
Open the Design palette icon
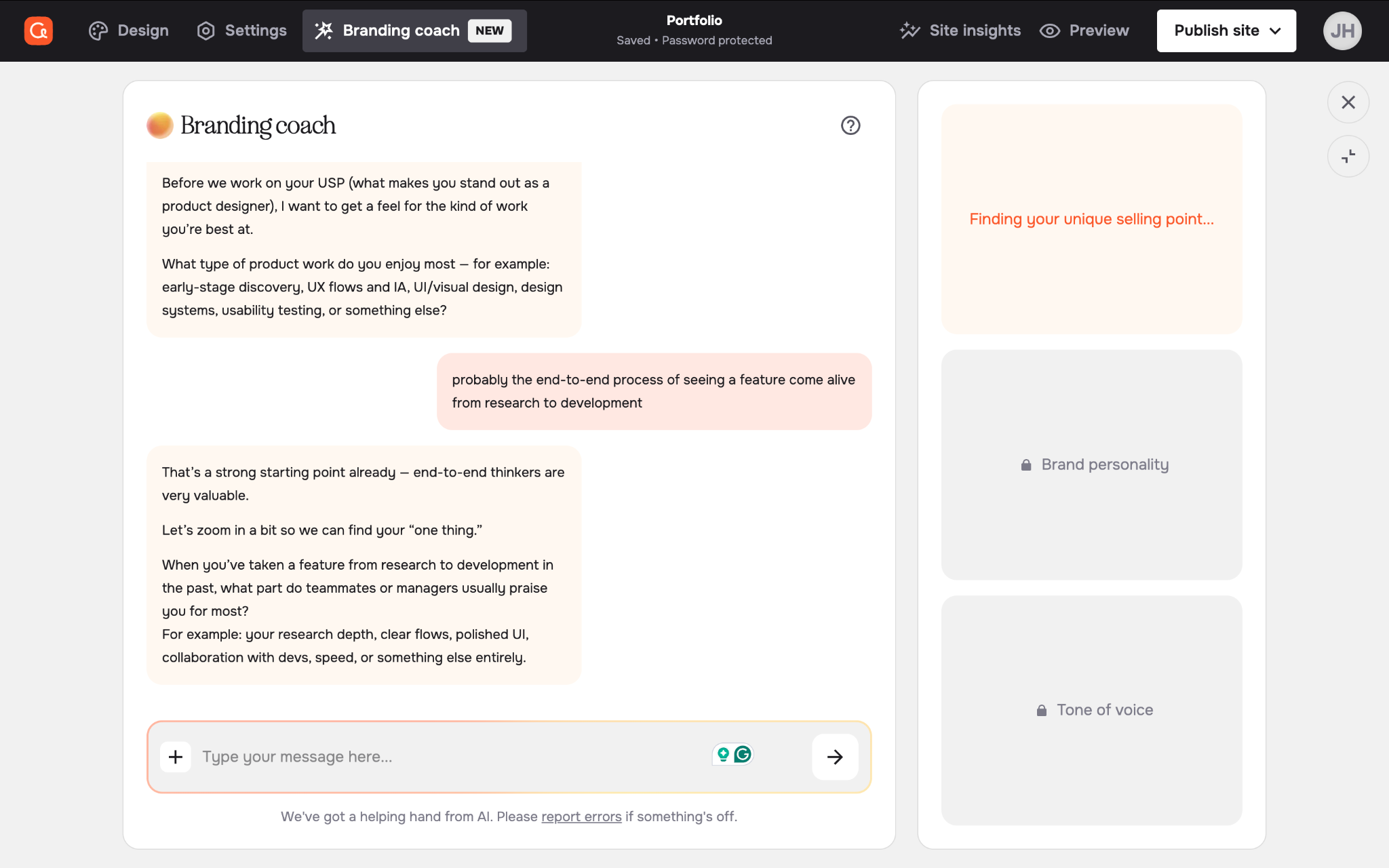[98, 31]
